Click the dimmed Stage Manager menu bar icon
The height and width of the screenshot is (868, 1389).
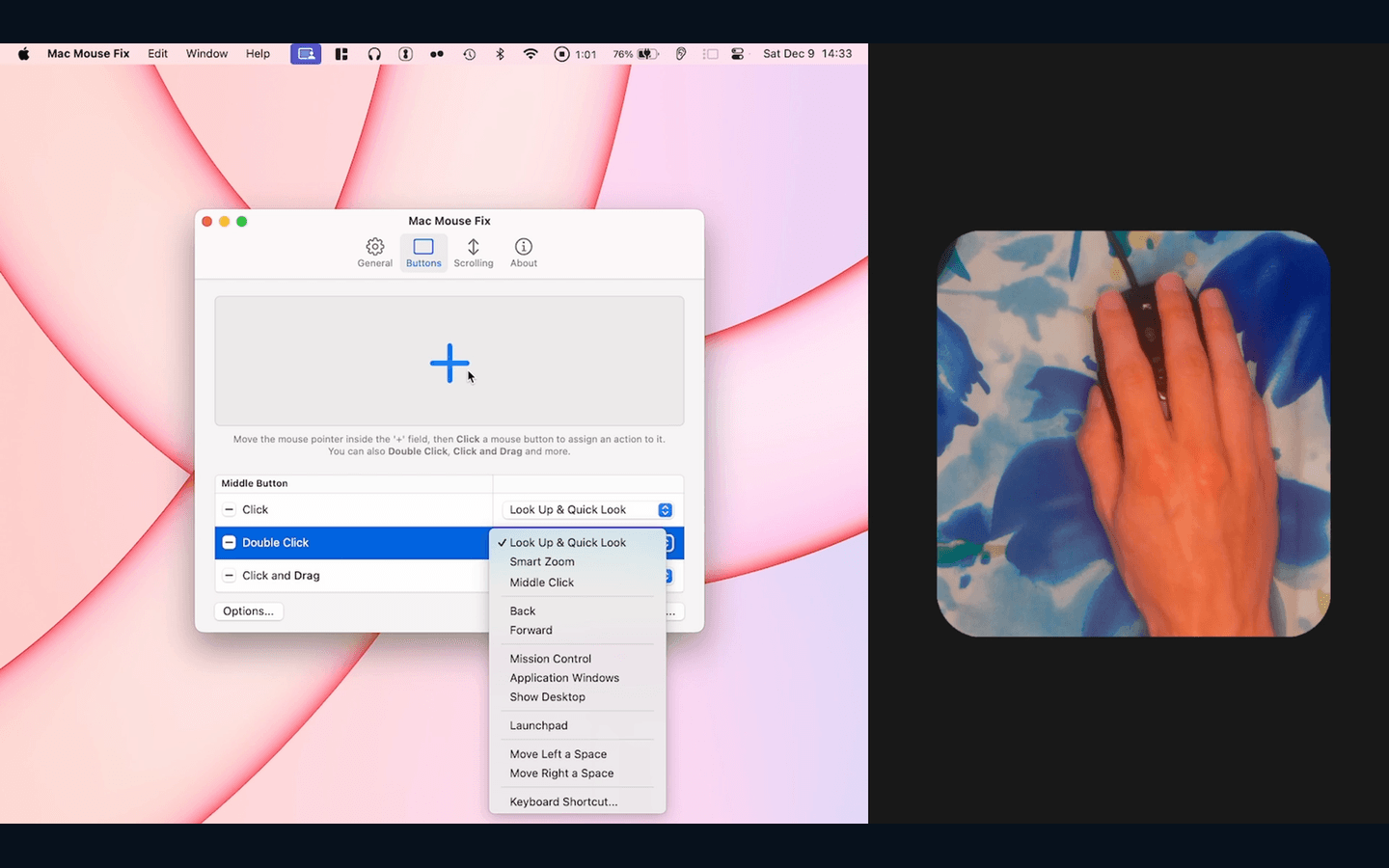click(x=711, y=54)
